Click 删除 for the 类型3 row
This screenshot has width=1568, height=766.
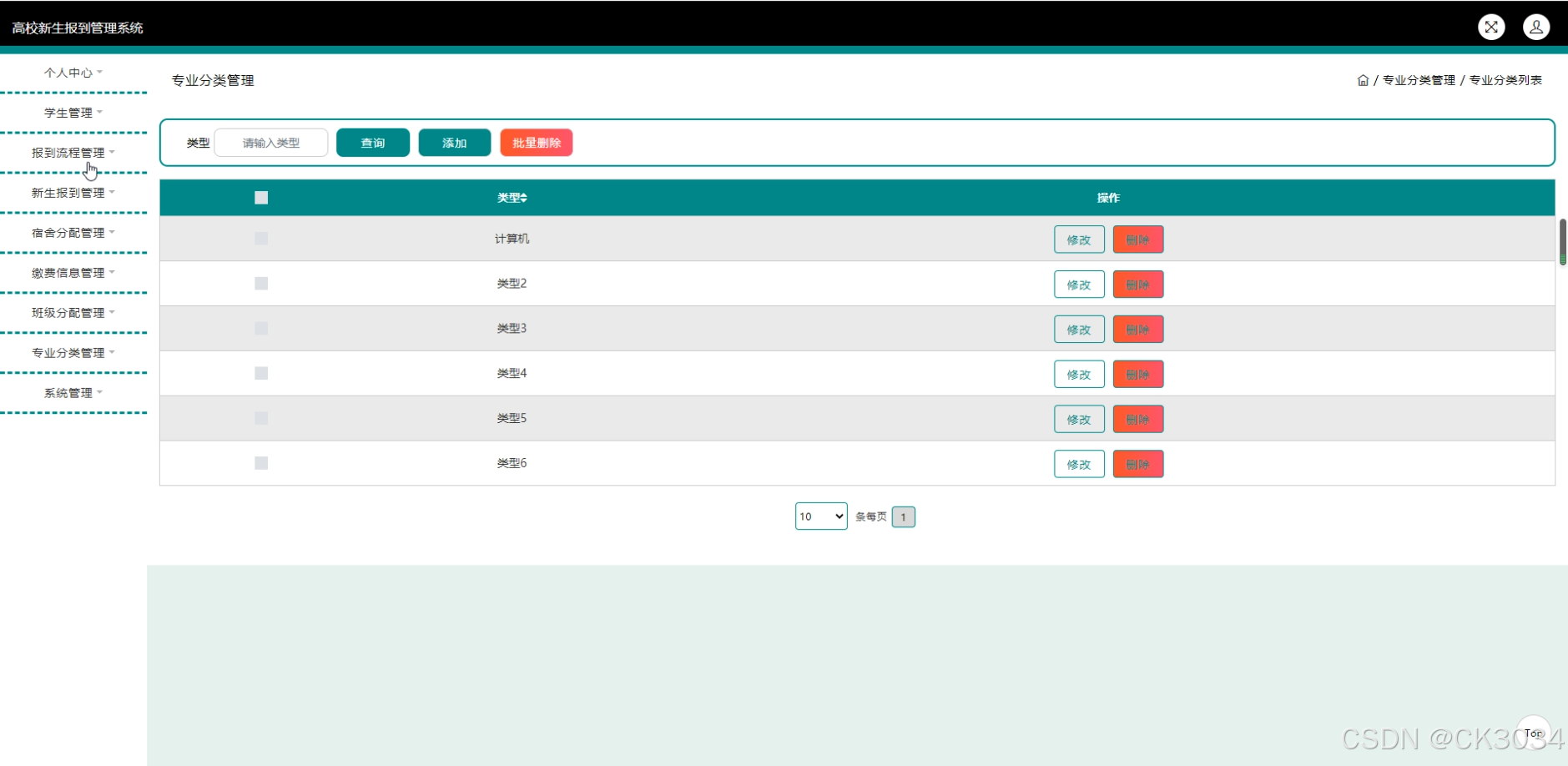[x=1138, y=330]
